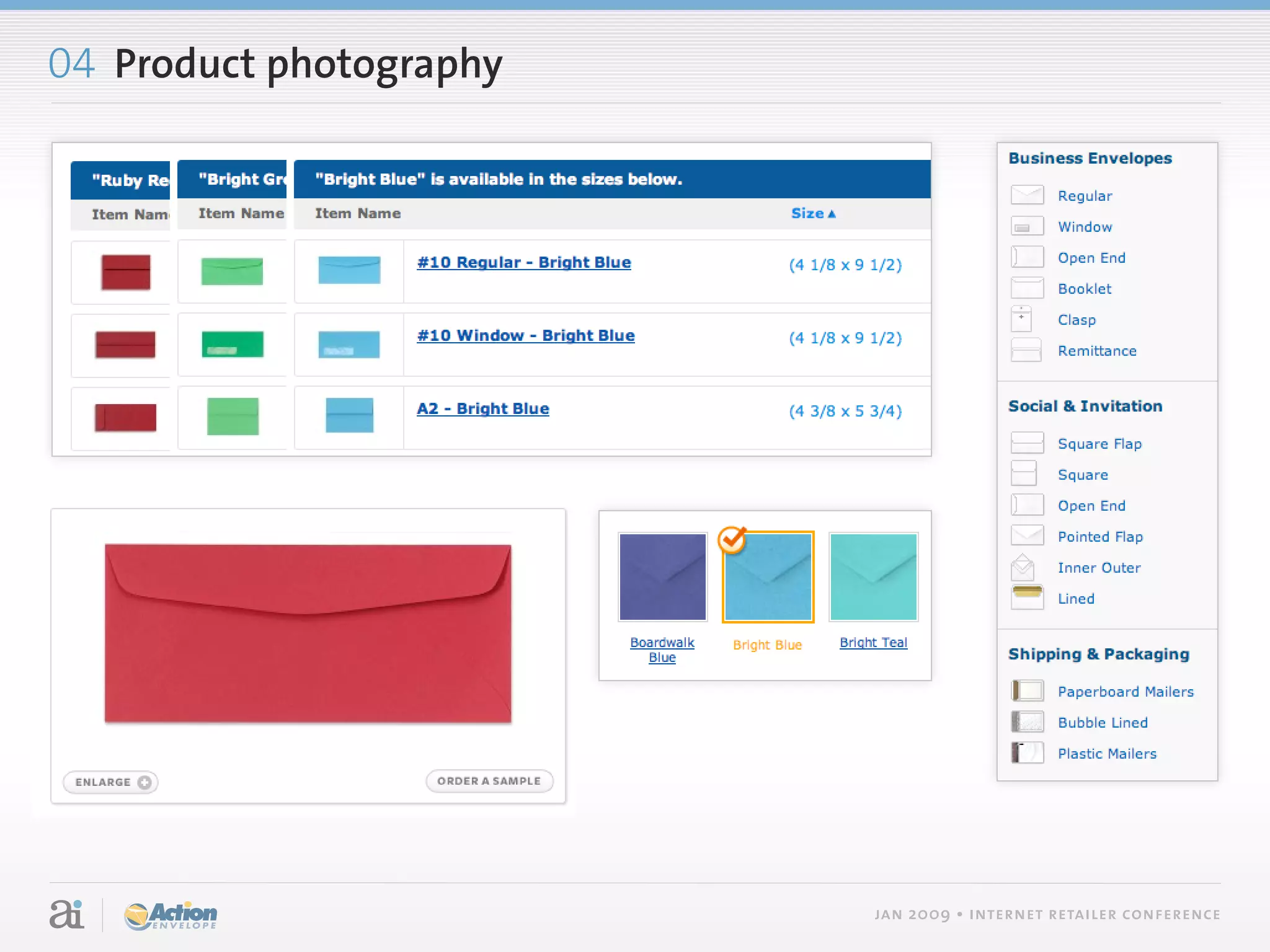The height and width of the screenshot is (952, 1270).
Task: Click the Window envelope icon
Action: pyautogui.click(x=1027, y=226)
